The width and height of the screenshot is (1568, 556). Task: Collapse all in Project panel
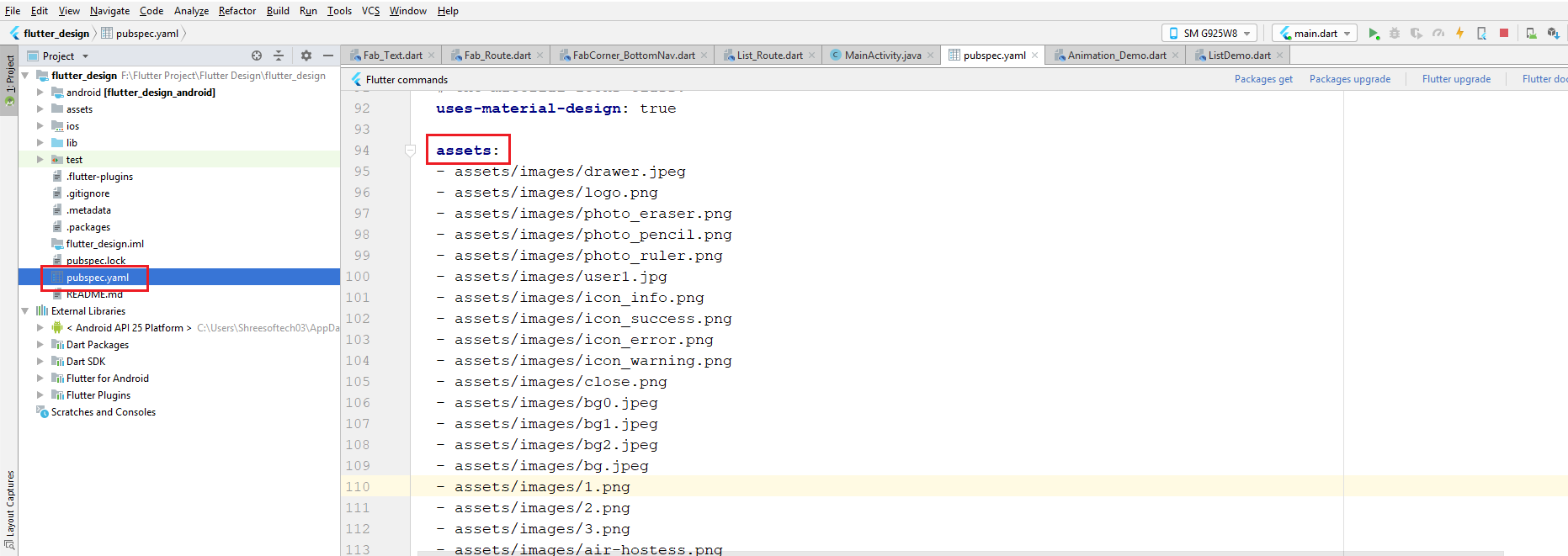point(279,56)
